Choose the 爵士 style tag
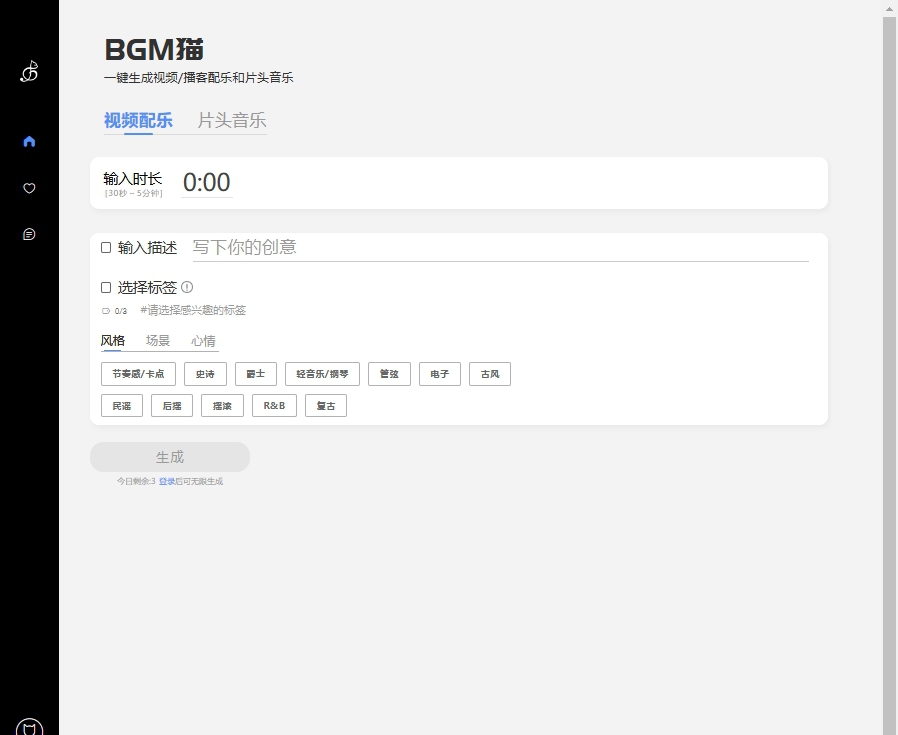 coord(256,374)
